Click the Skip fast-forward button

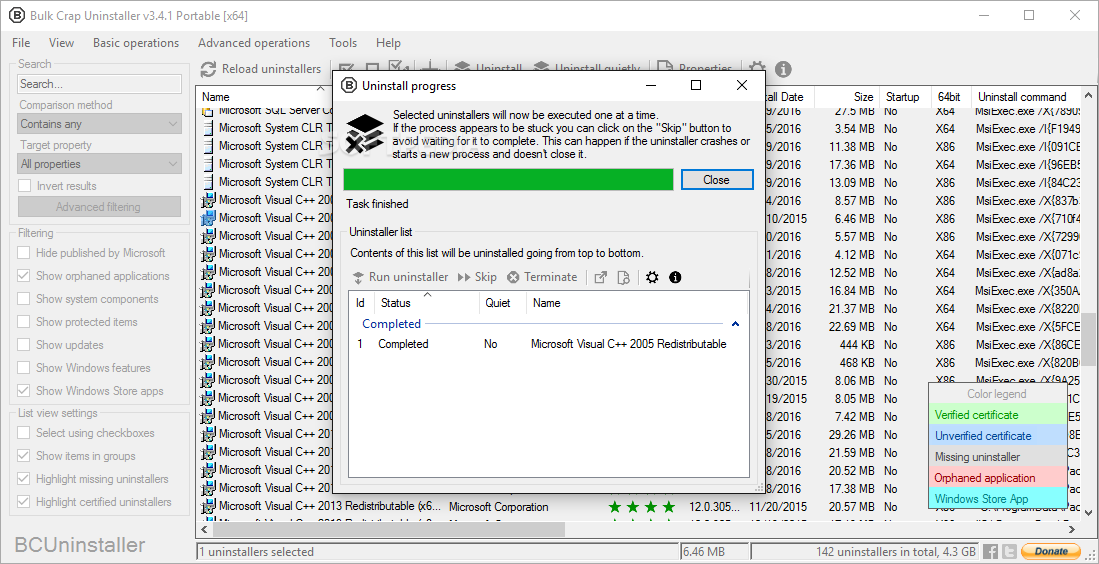point(477,277)
